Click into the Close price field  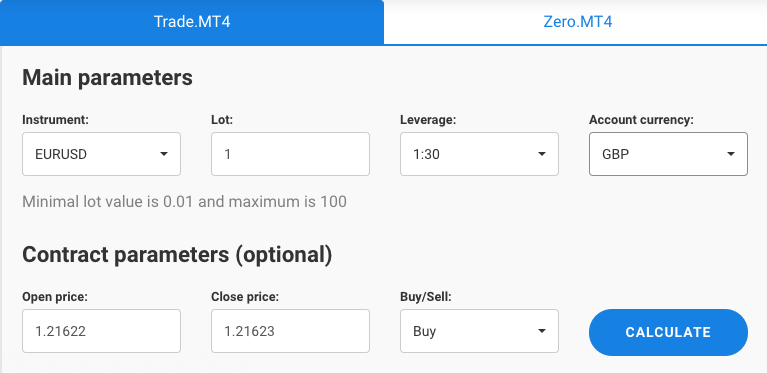pyautogui.click(x=290, y=331)
